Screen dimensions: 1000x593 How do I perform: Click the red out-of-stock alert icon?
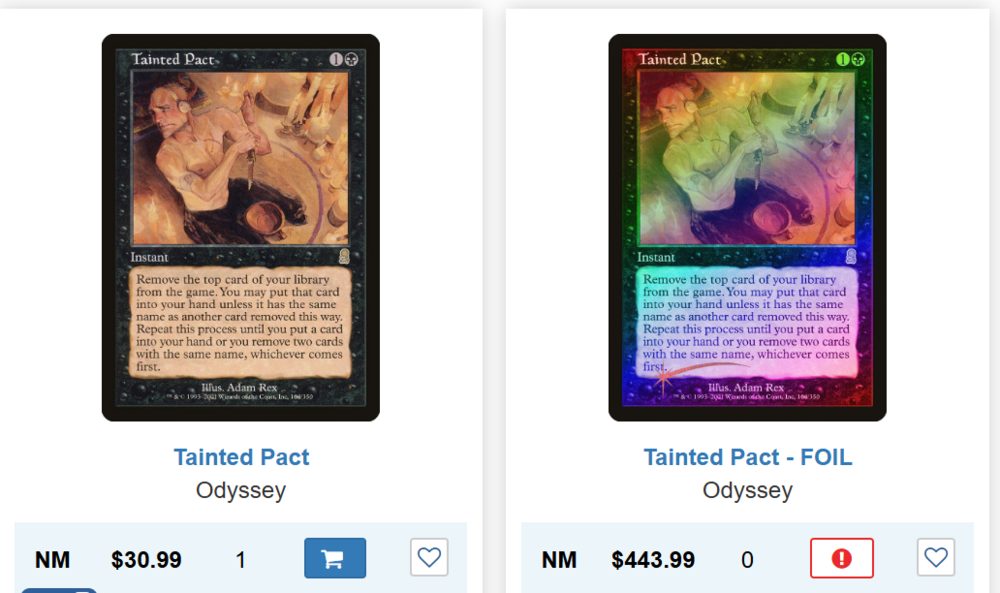(x=841, y=559)
